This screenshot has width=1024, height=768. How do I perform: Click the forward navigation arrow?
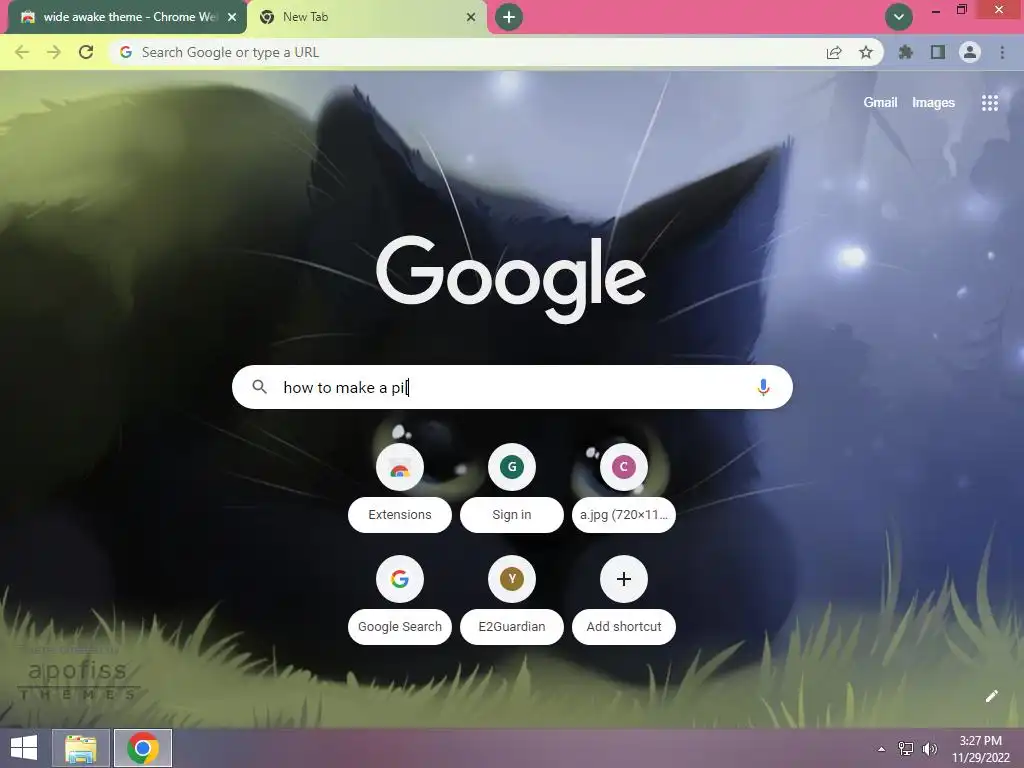tap(54, 52)
